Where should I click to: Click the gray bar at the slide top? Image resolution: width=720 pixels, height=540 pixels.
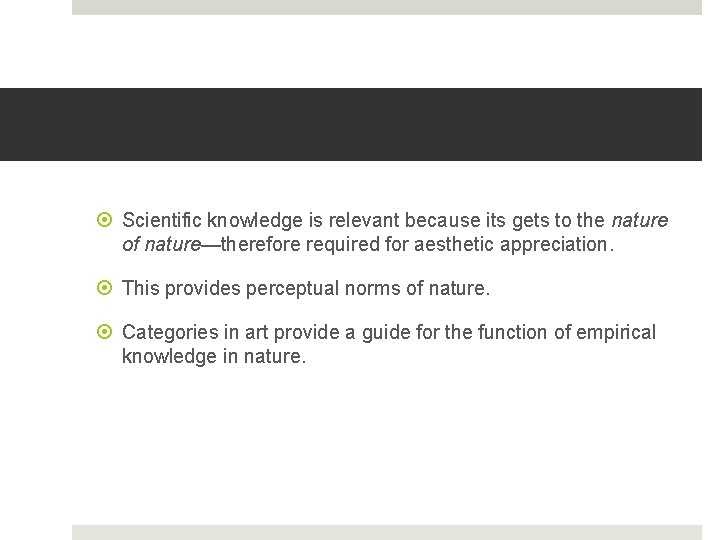tap(386, 7)
